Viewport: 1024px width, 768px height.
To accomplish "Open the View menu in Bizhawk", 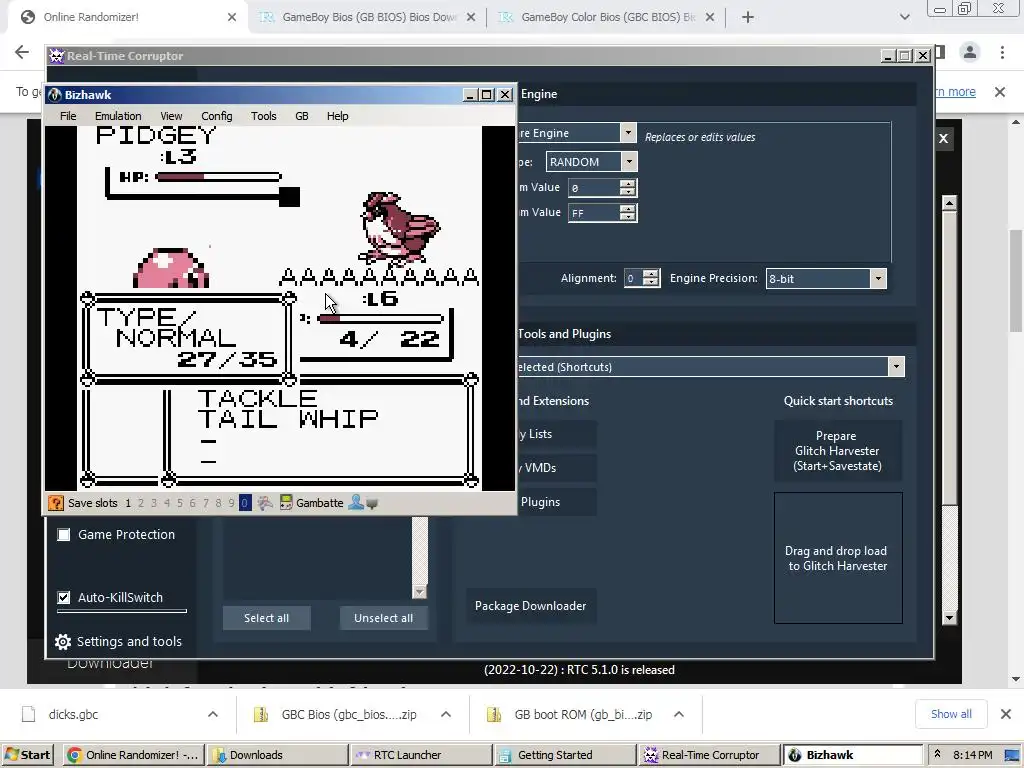I will pyautogui.click(x=171, y=116).
